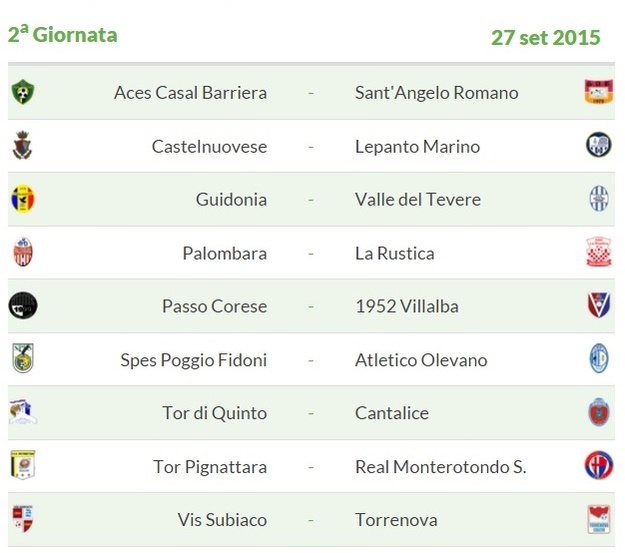
Task: Select the Cantalice team name
Action: (392, 413)
